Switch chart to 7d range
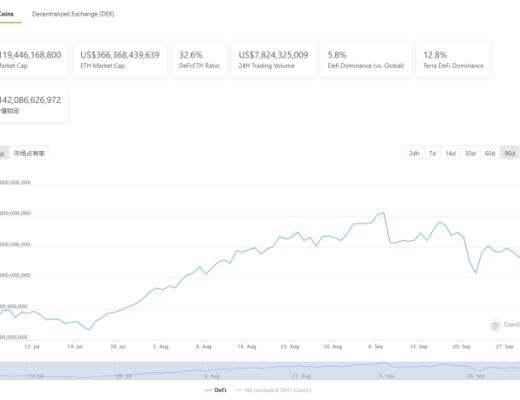Image resolution: width=520 pixels, height=400 pixels. [432, 153]
